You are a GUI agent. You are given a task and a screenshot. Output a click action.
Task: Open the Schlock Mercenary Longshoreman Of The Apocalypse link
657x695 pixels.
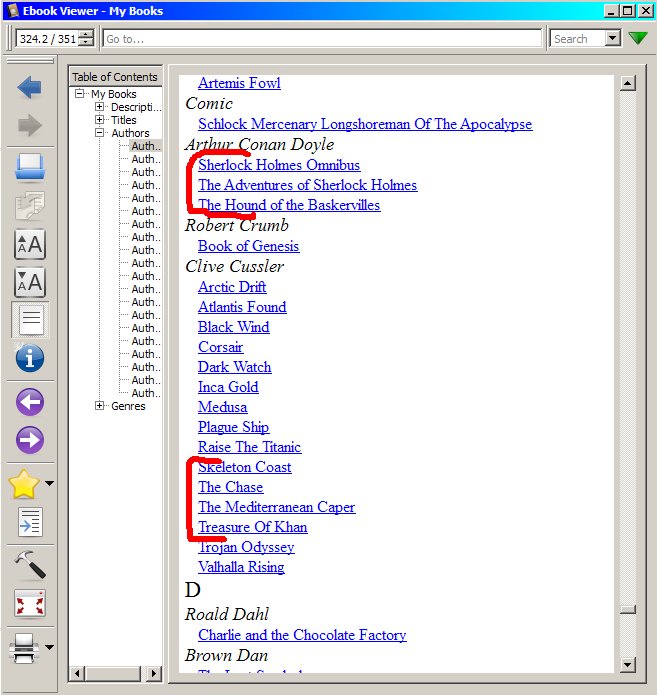point(365,124)
